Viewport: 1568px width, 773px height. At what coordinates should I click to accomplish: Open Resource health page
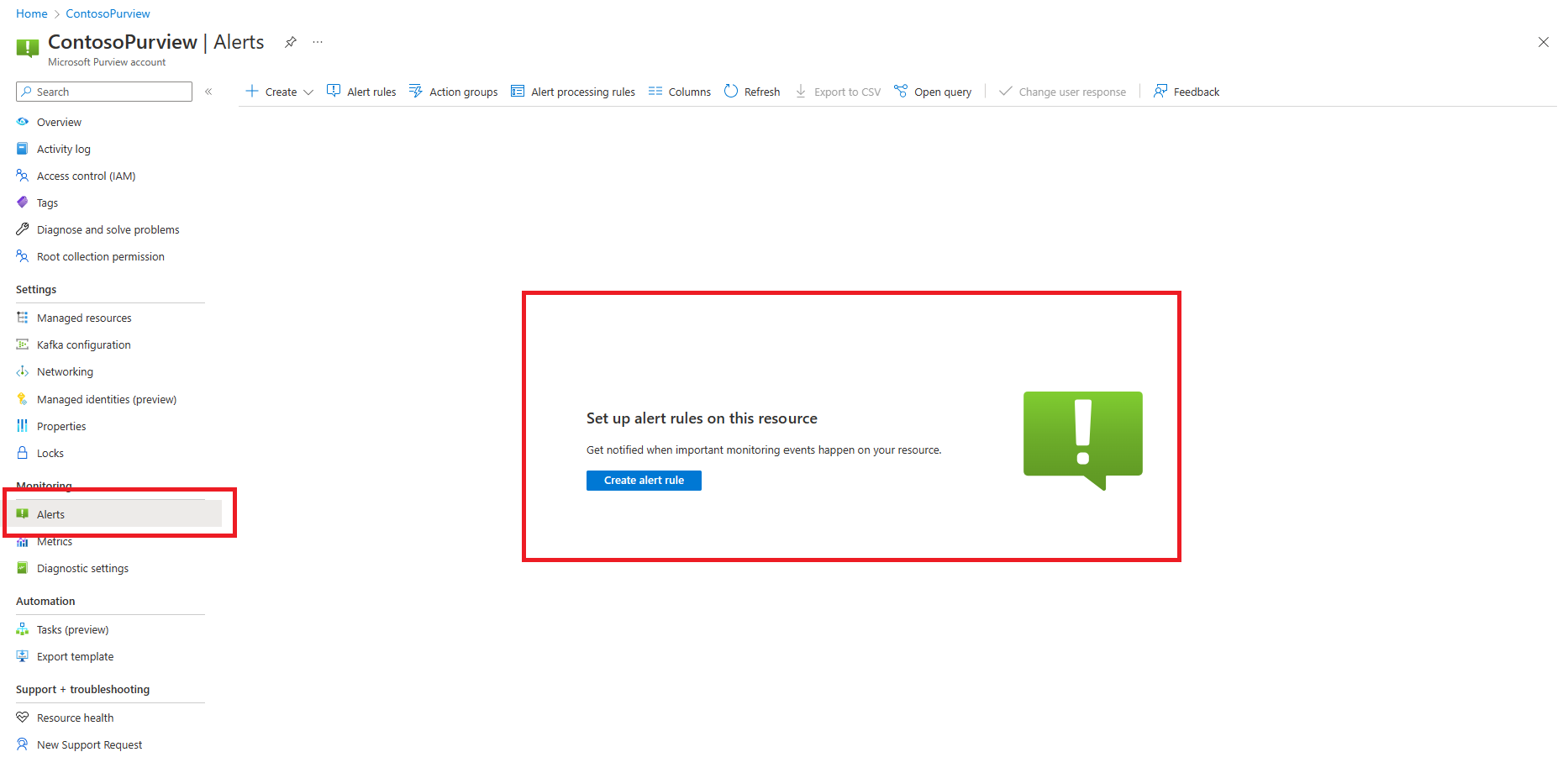click(75, 718)
